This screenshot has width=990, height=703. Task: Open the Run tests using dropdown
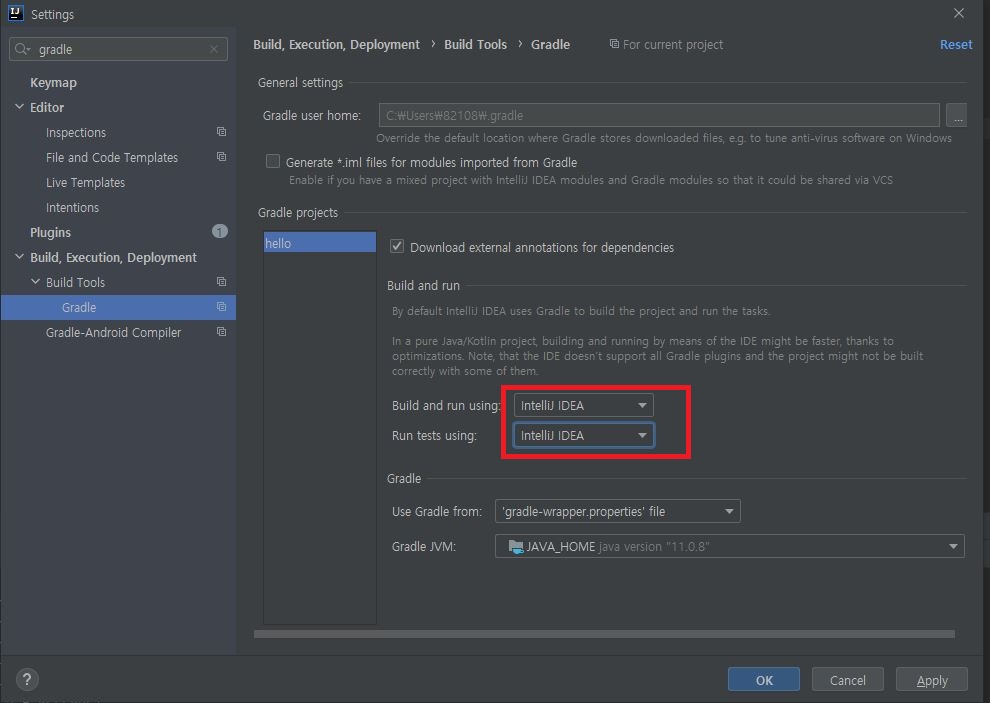pos(583,435)
